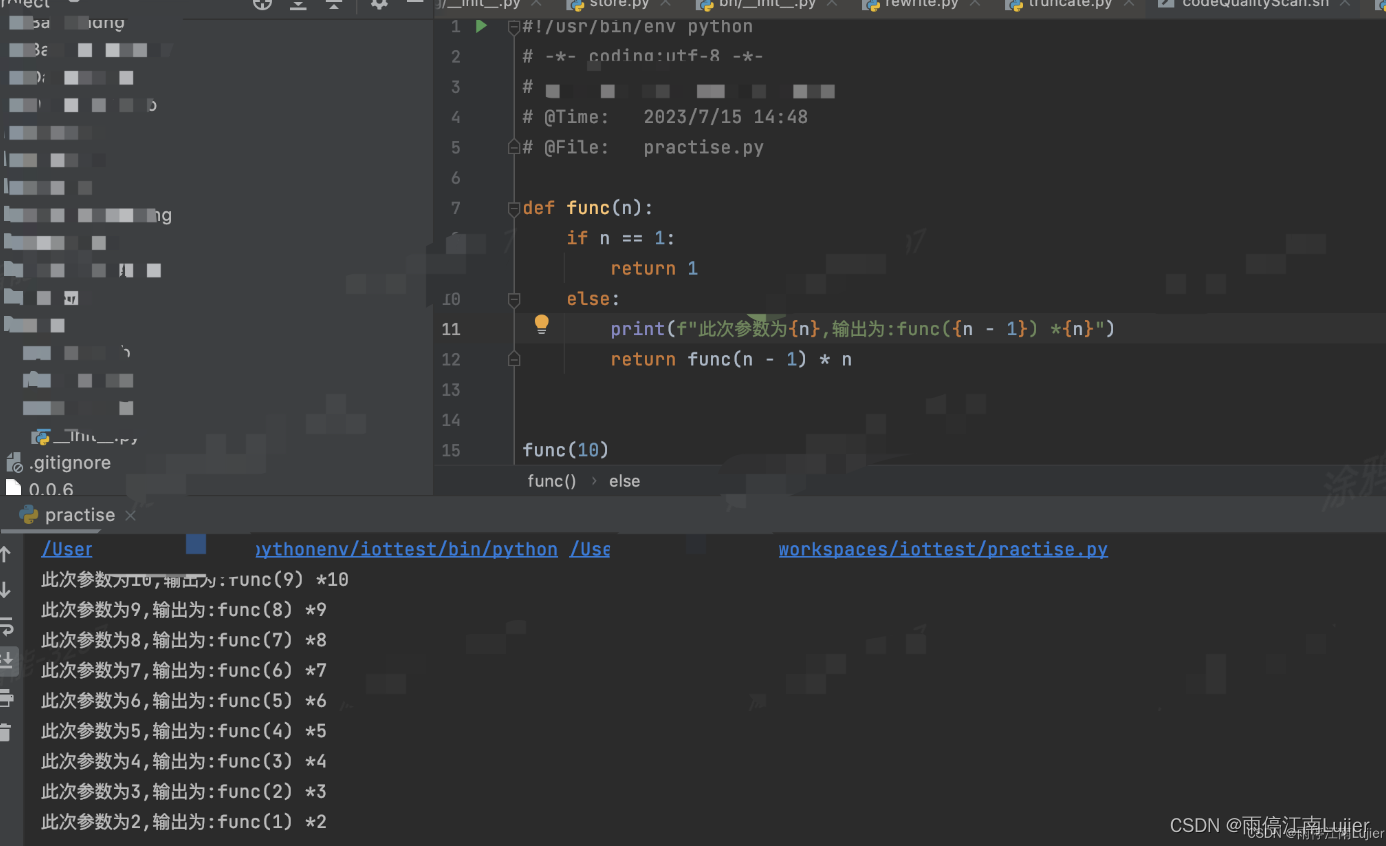This screenshot has width=1386, height=846.
Task: Collapse def func(n) fold marker
Action: point(514,208)
